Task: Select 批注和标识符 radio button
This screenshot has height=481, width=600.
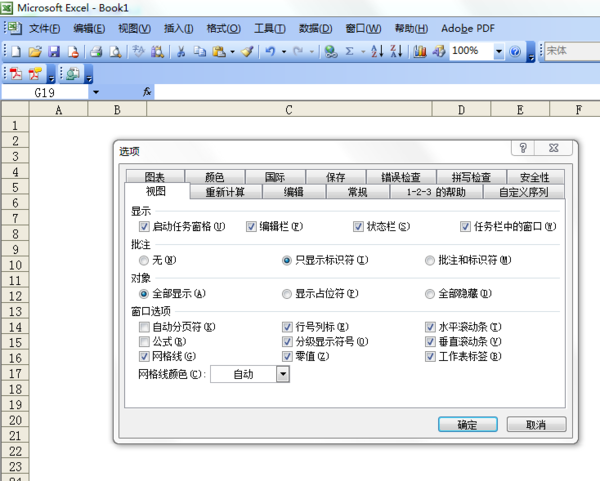Action: pos(430,261)
